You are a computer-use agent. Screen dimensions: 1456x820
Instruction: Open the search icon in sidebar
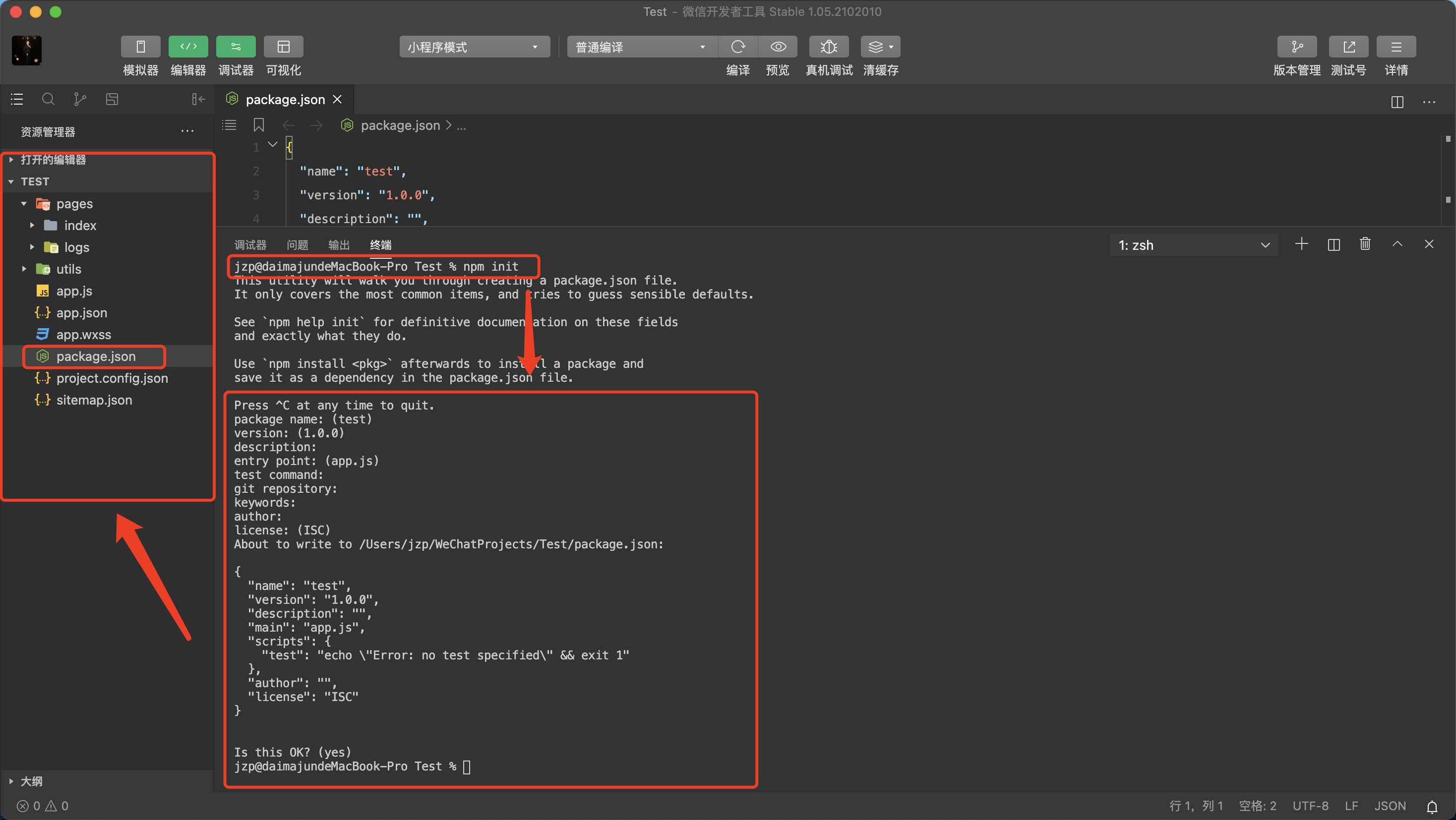coord(49,100)
